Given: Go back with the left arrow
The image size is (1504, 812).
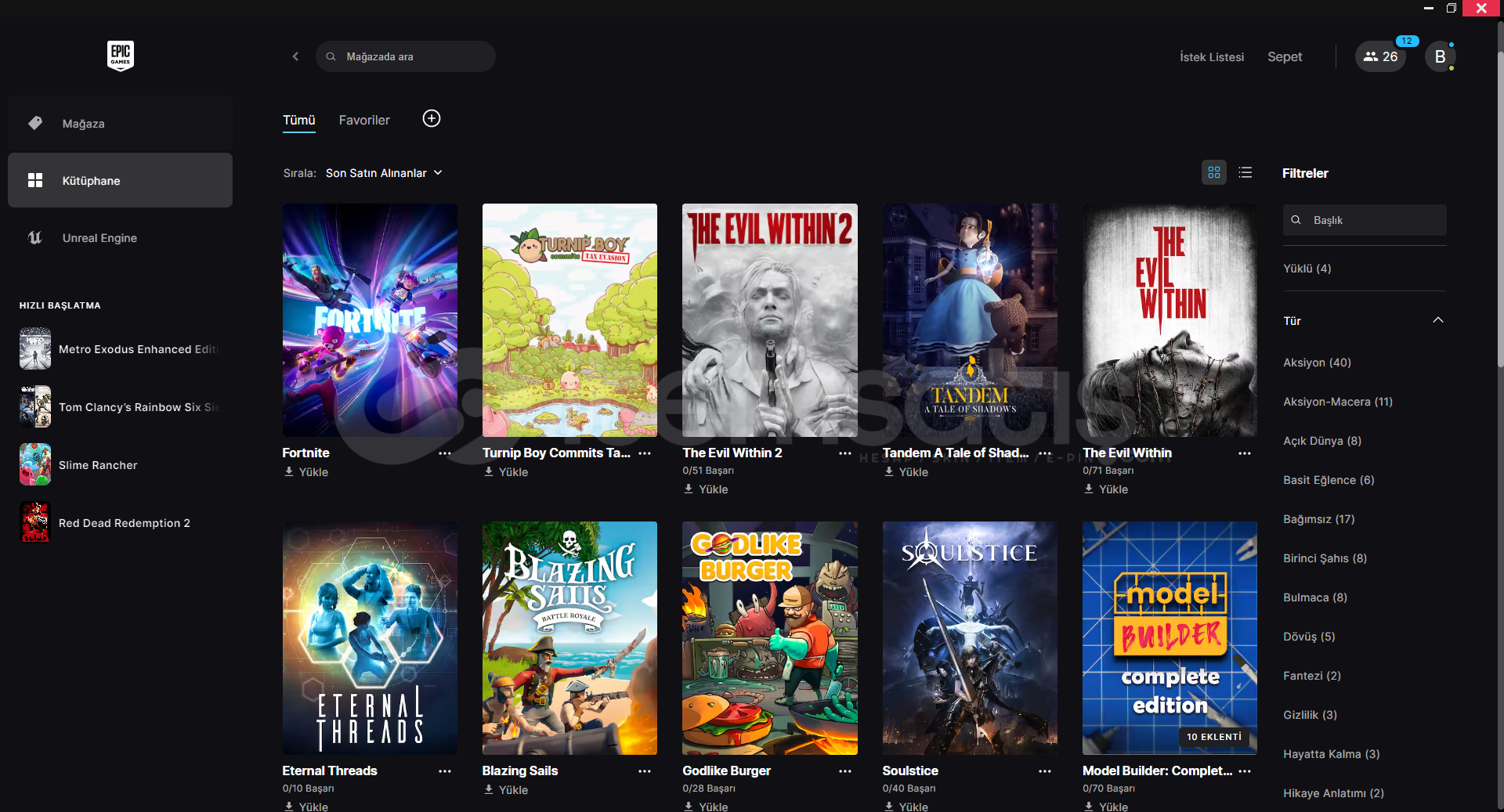Looking at the screenshot, I should click(295, 56).
